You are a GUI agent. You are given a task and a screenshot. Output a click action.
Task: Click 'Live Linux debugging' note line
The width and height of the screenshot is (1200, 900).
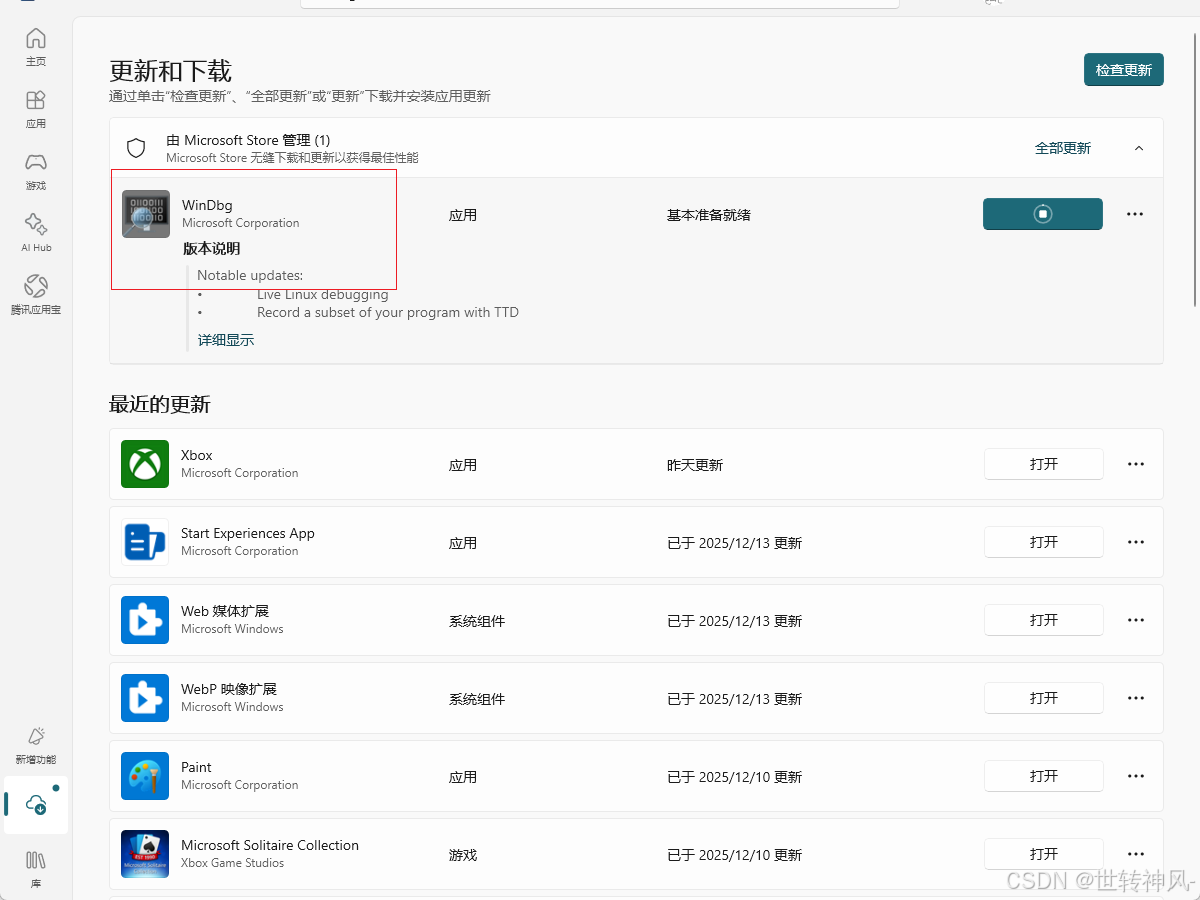tap(323, 294)
